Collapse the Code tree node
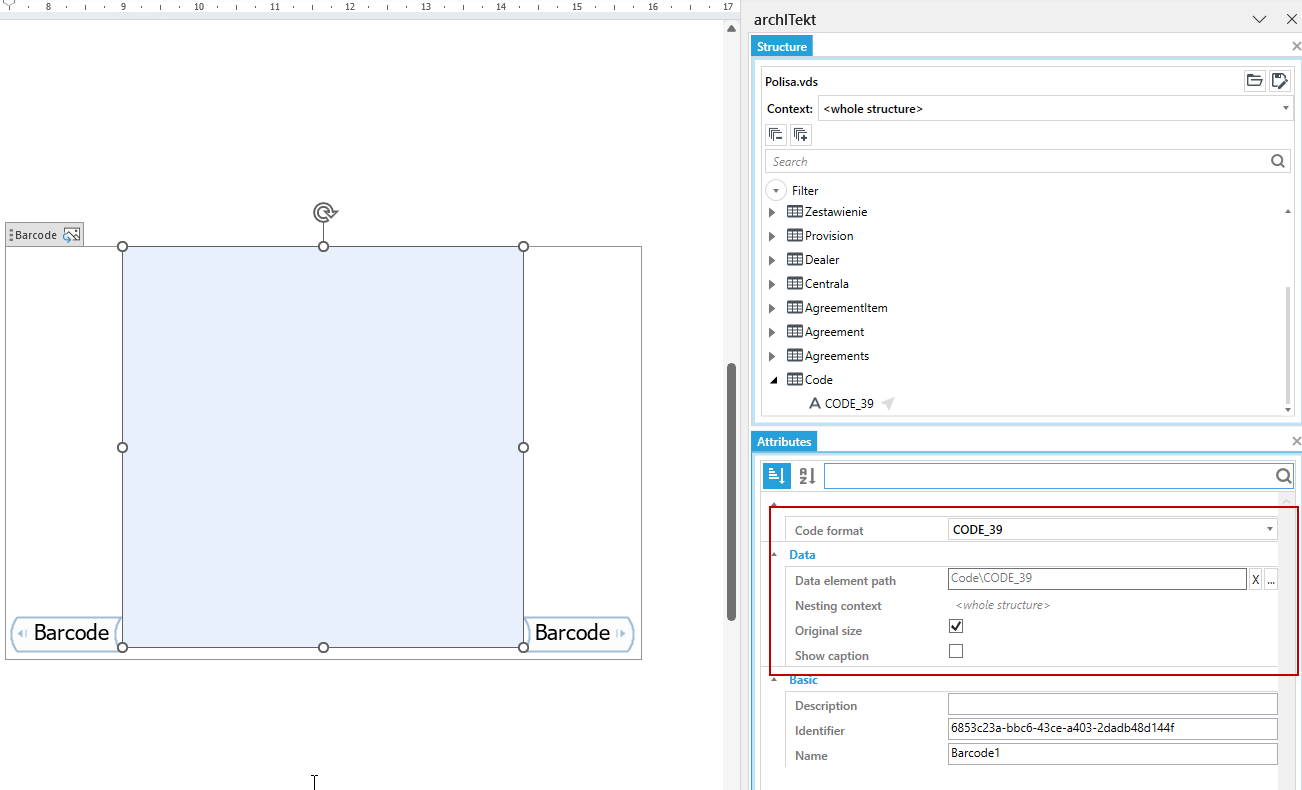 773,380
